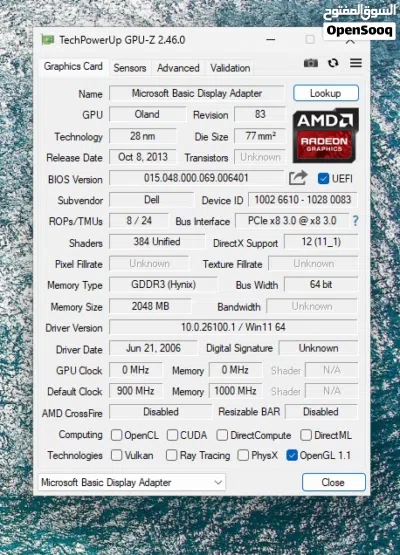
Task: Click the DirectX Support 12 (11_1) value
Action: point(321,242)
